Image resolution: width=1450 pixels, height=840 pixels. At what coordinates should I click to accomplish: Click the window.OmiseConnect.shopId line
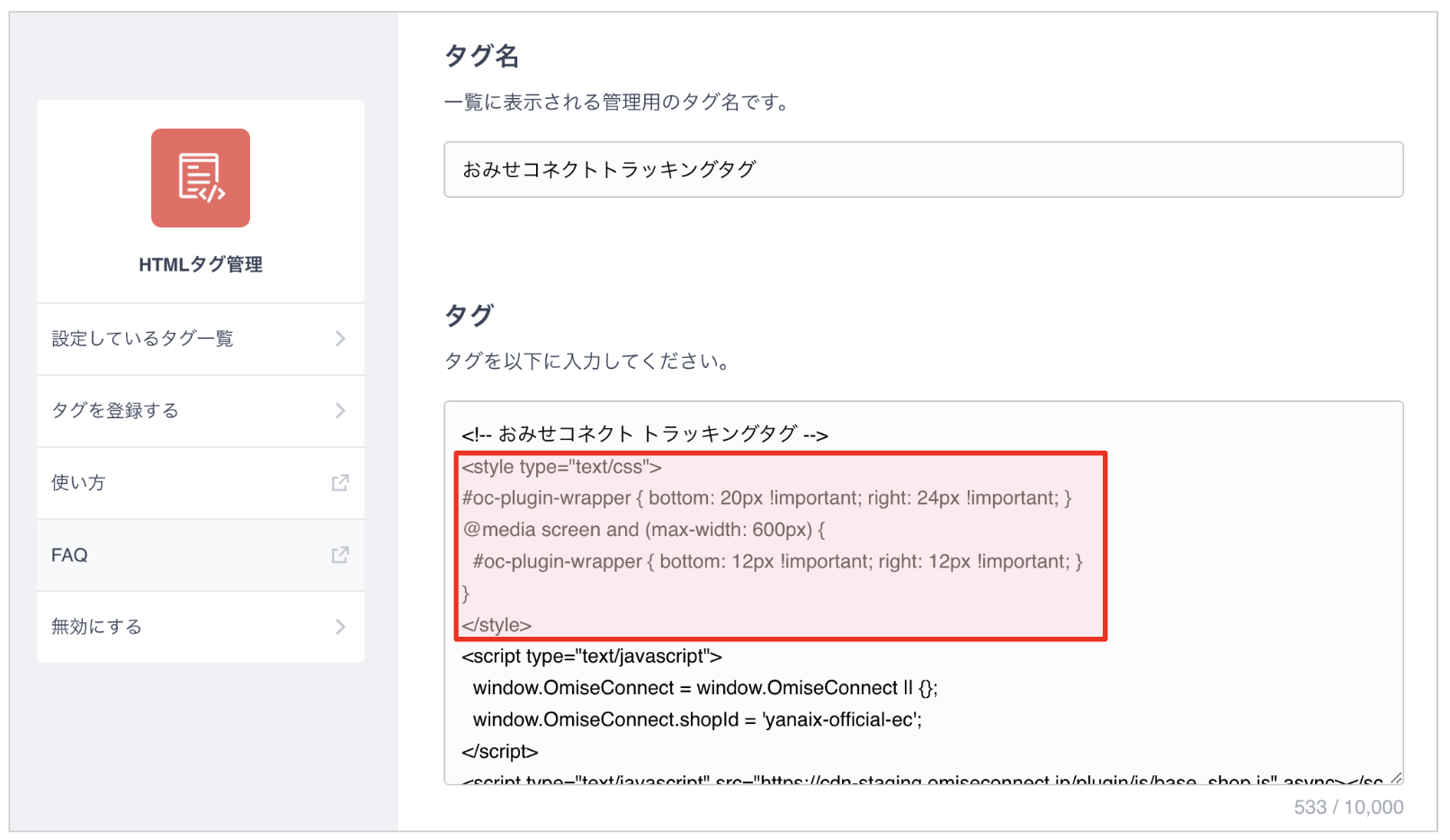pyautogui.click(x=697, y=719)
